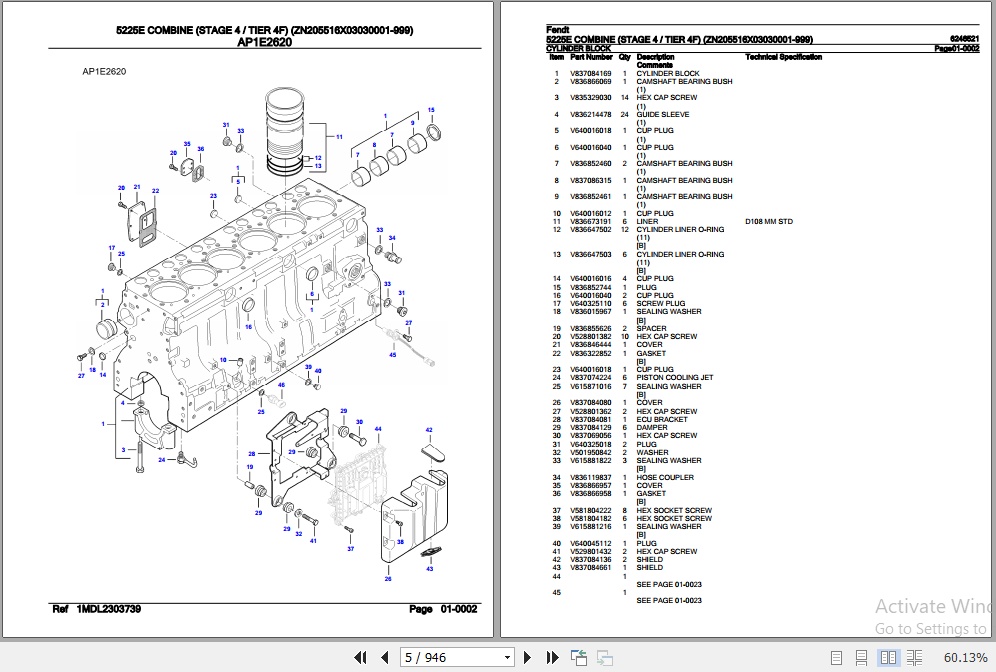
Task: Switch to continuous single page view
Action: coord(861,657)
